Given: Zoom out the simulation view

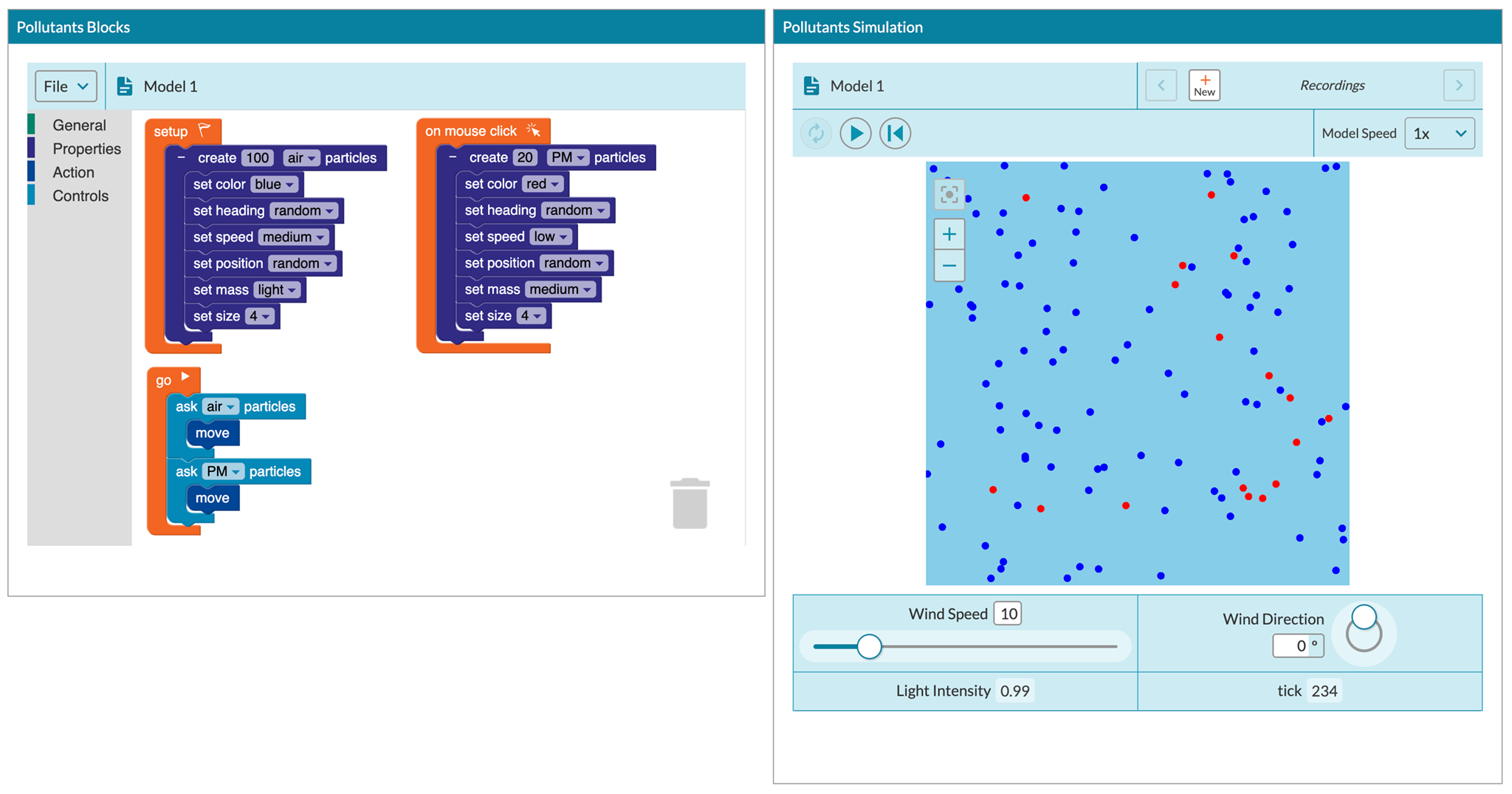Looking at the screenshot, I should (949, 266).
